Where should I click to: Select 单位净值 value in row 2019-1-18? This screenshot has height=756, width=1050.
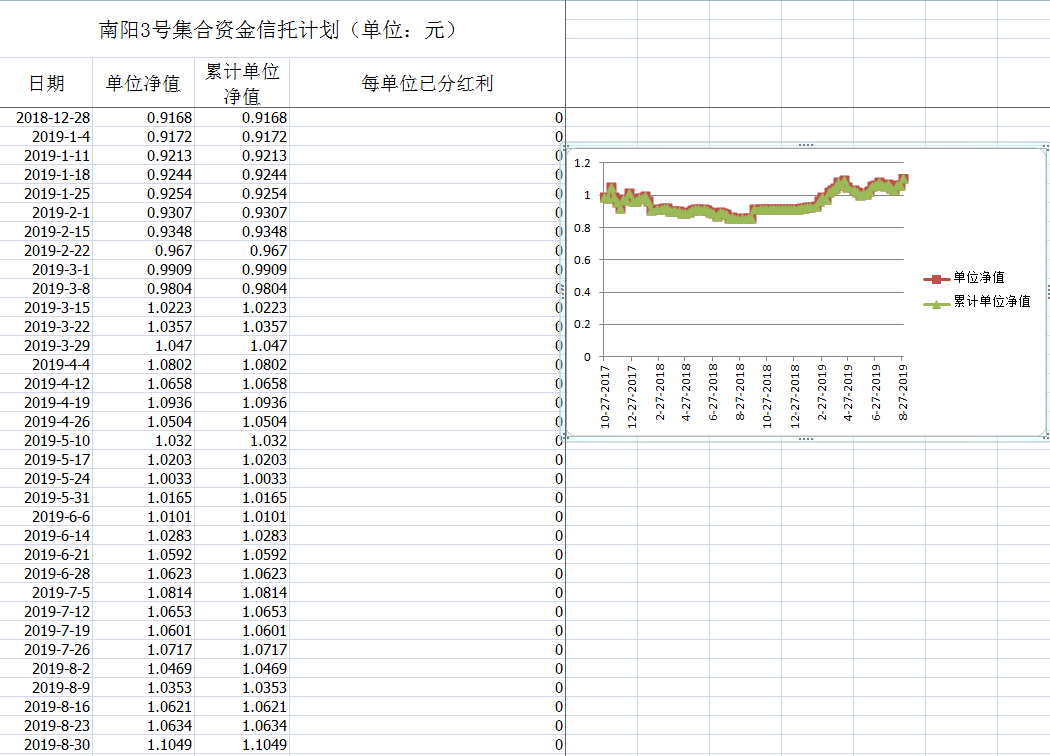click(x=143, y=175)
